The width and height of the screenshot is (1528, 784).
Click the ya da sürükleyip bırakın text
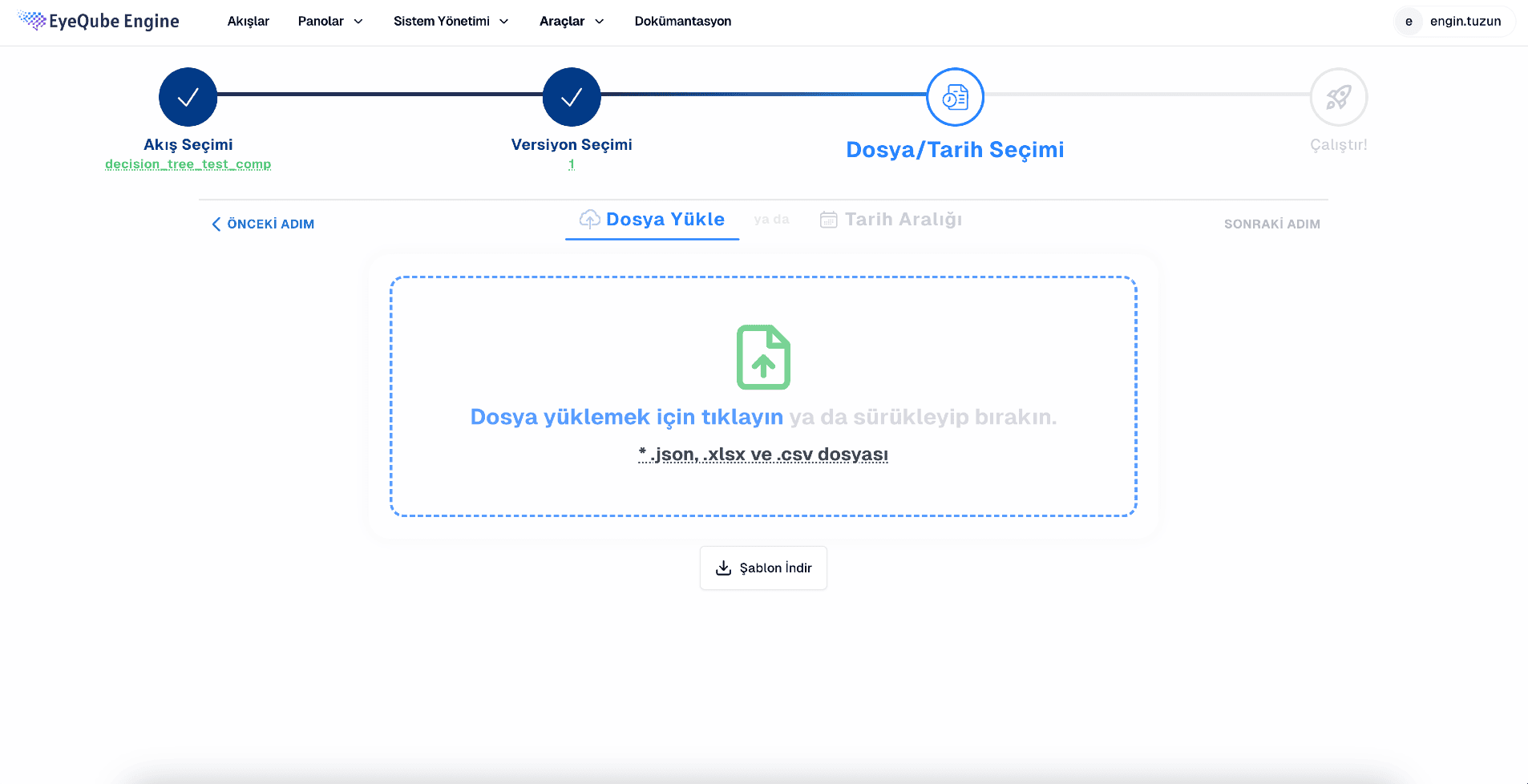[923, 417]
